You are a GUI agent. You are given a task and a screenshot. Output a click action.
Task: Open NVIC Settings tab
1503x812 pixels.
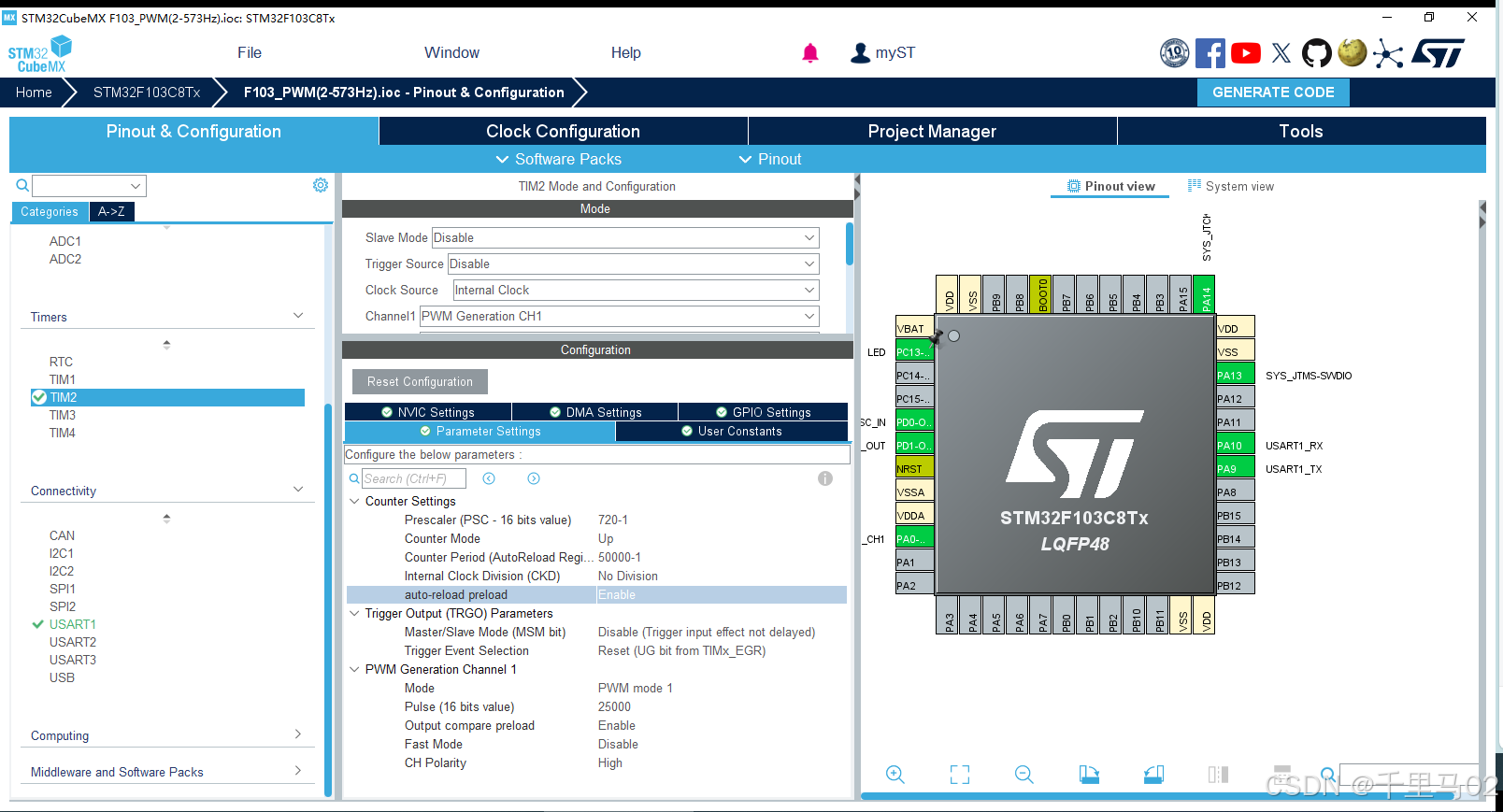[428, 412]
